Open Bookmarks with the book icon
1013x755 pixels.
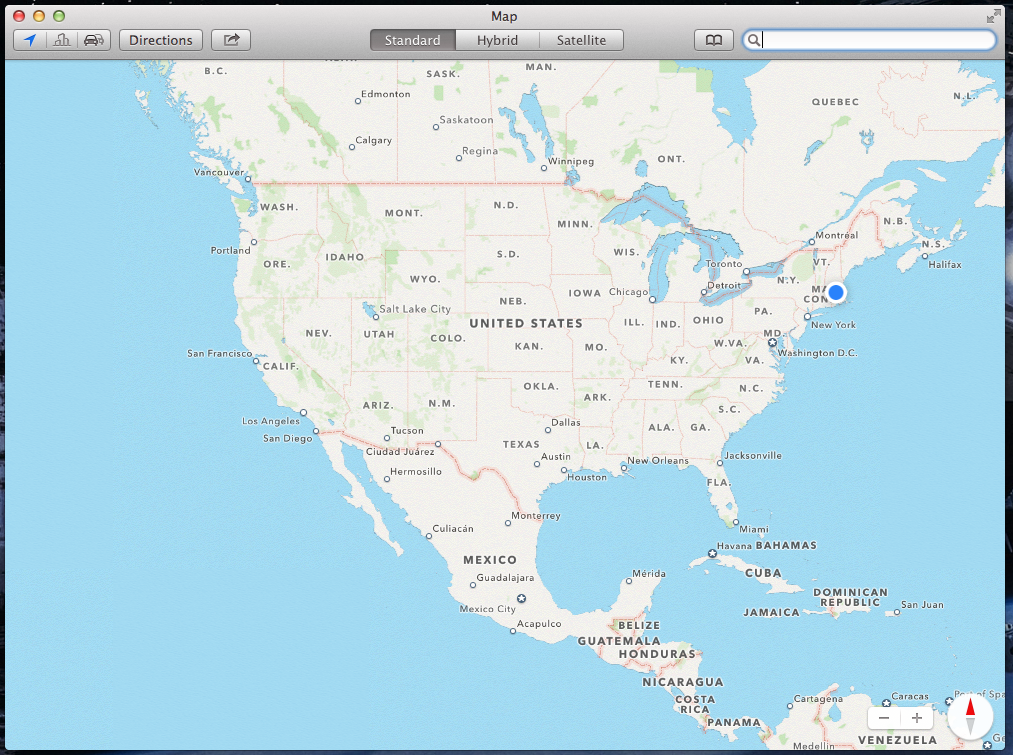coord(713,40)
